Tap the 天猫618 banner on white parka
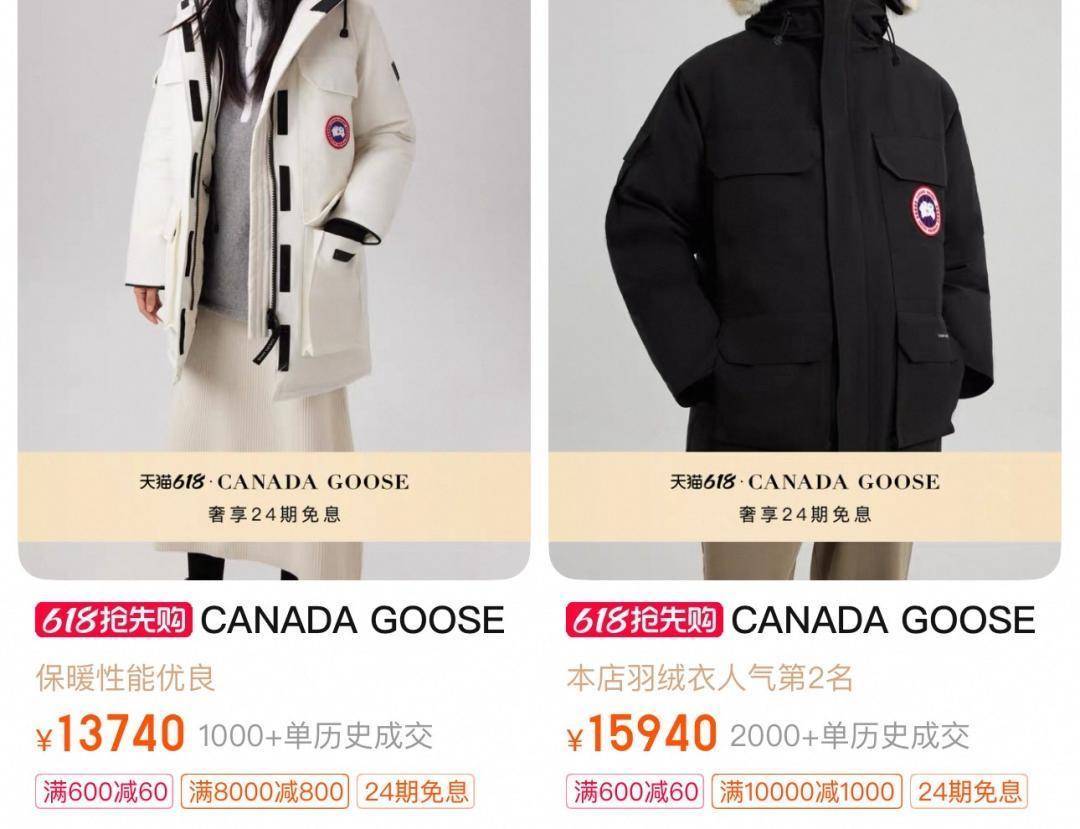The width and height of the screenshot is (1080, 829). point(274,497)
